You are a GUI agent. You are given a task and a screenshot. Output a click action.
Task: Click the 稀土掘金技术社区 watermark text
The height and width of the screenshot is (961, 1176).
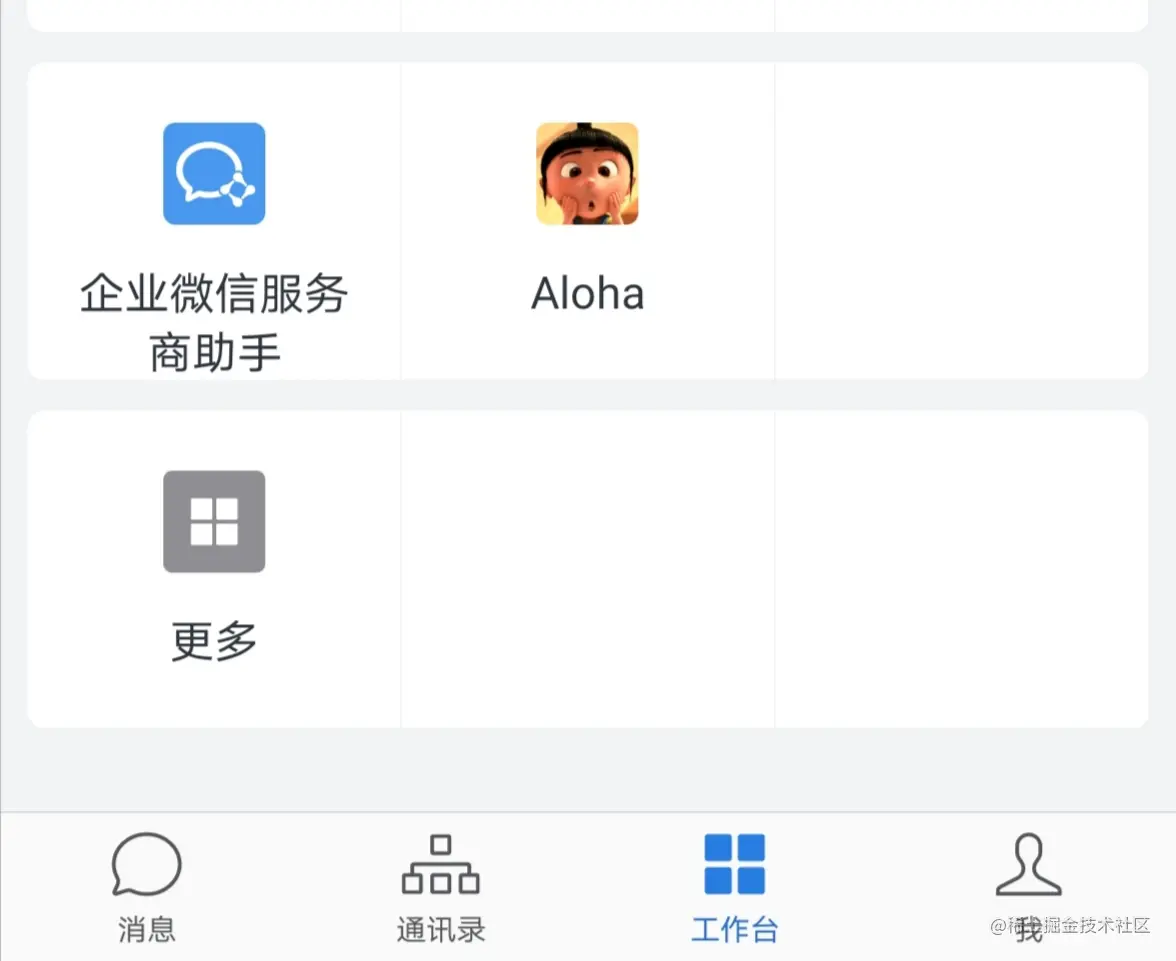click(x=1070, y=926)
